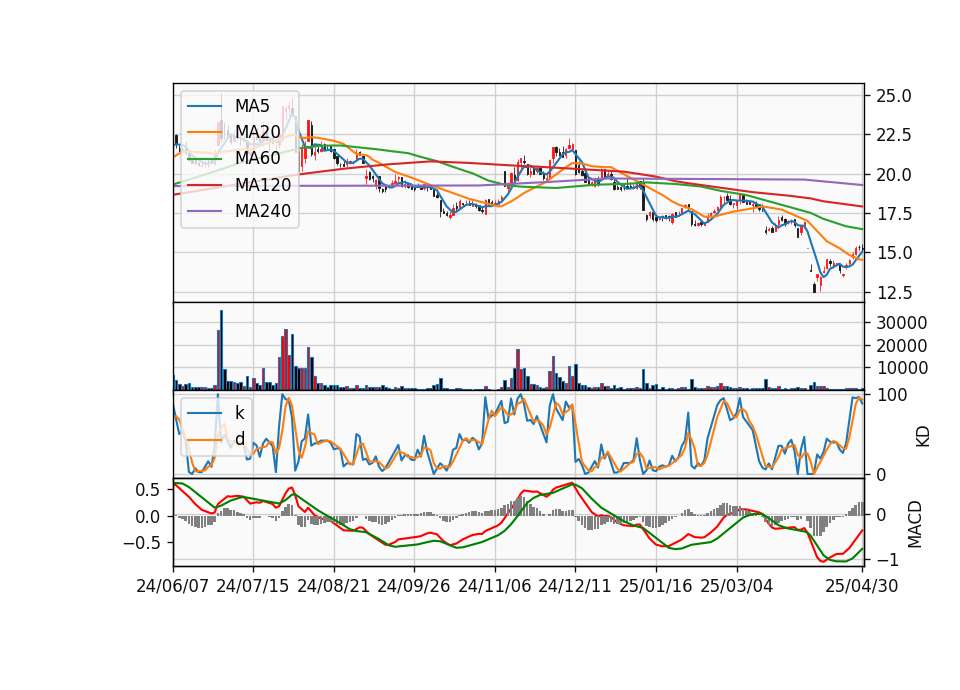Click the 24/11/06 date tick label

[x=495, y=586]
